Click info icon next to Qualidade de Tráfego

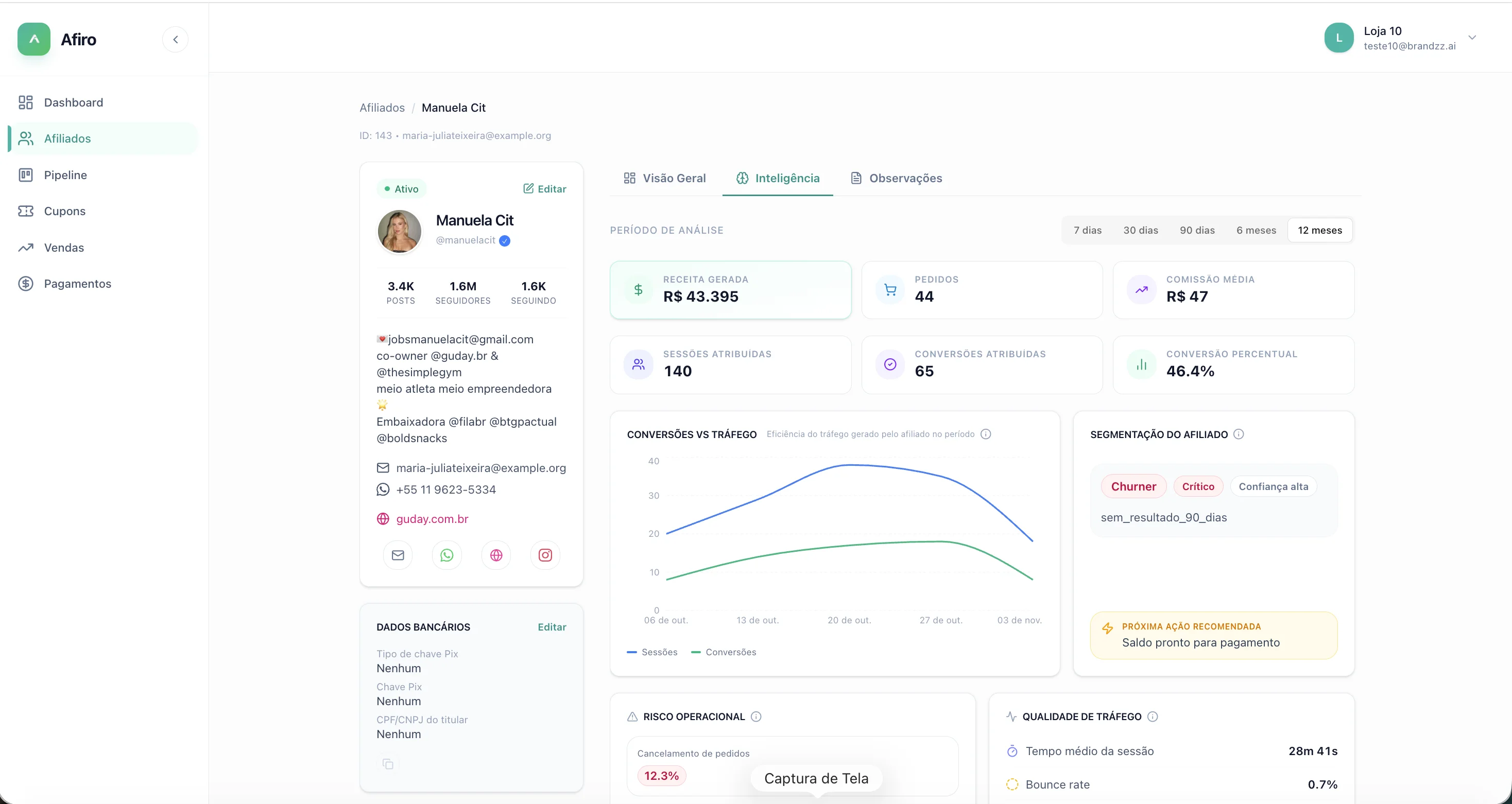pyautogui.click(x=1153, y=716)
